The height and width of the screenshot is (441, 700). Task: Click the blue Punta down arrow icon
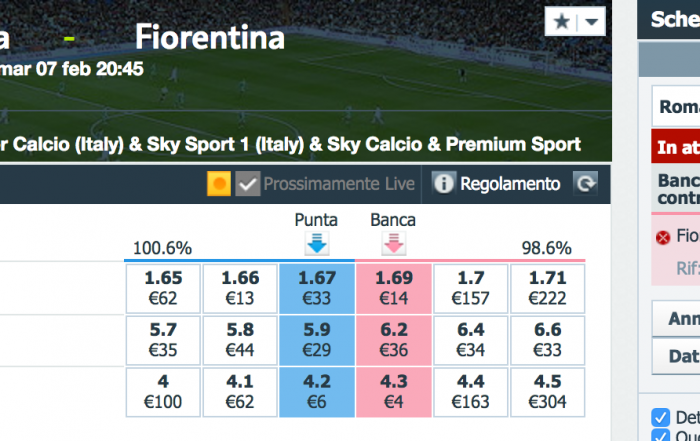click(317, 243)
